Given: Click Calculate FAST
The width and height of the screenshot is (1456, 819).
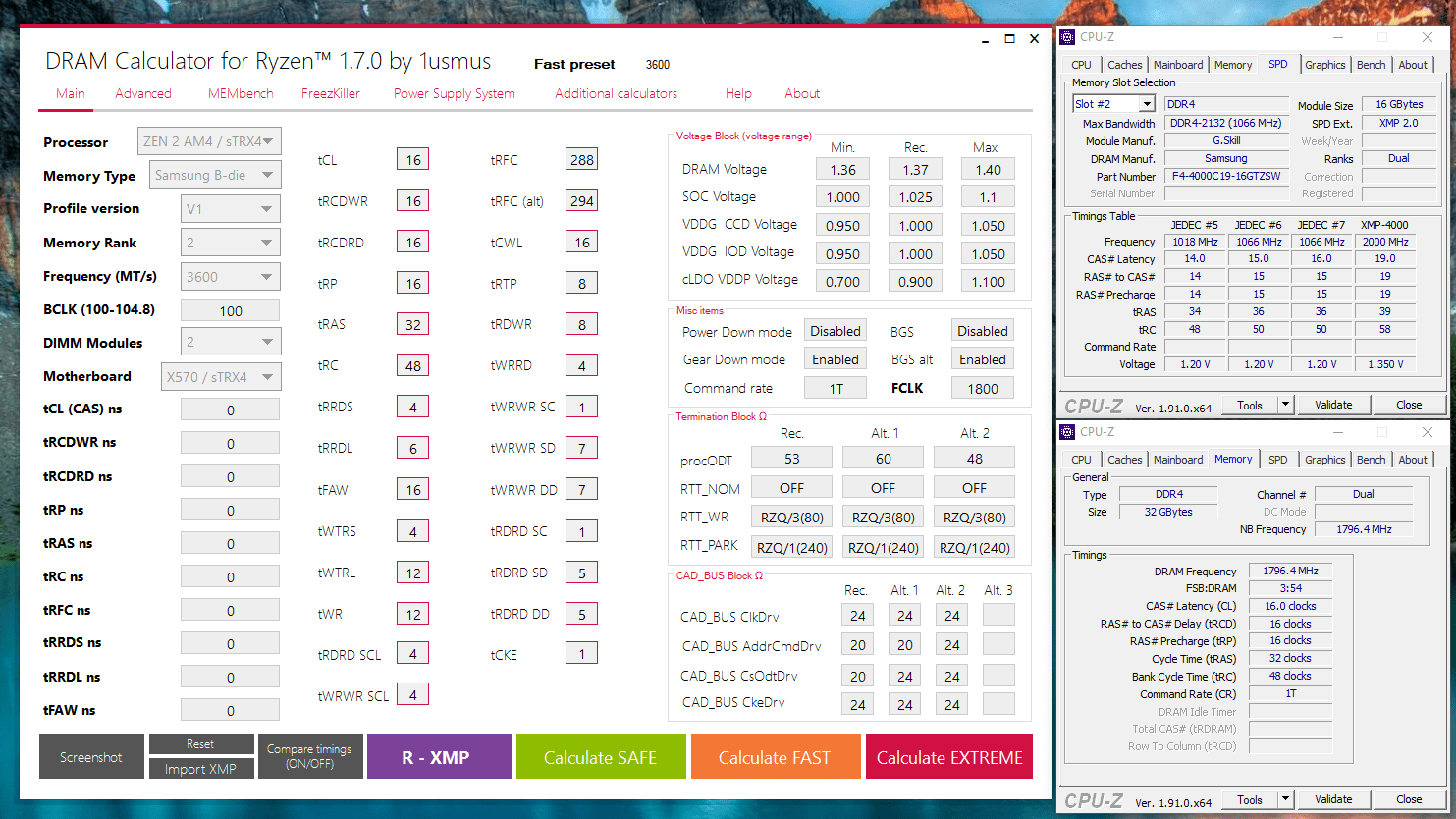Looking at the screenshot, I should [x=775, y=757].
